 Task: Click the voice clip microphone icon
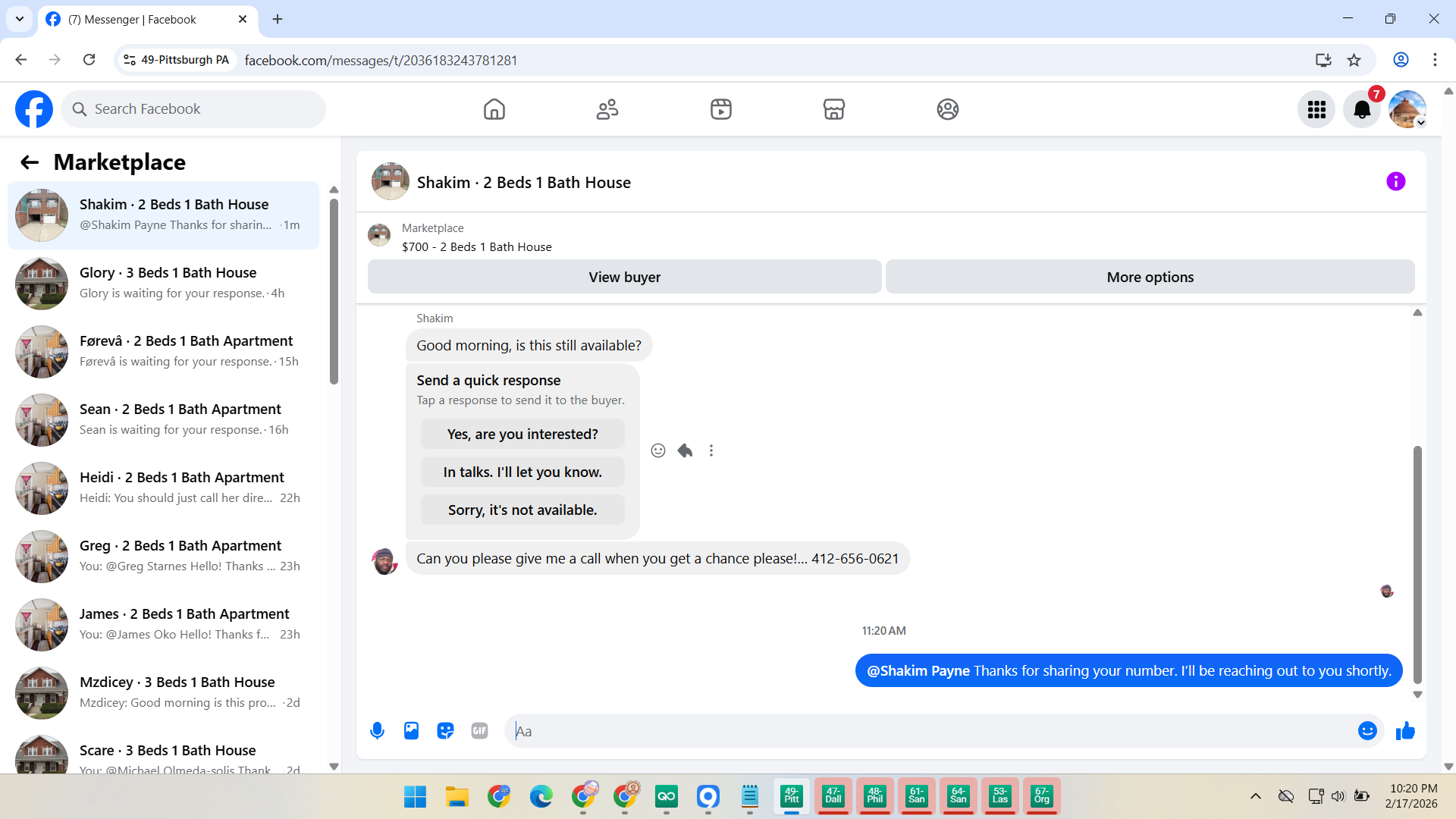click(x=377, y=730)
